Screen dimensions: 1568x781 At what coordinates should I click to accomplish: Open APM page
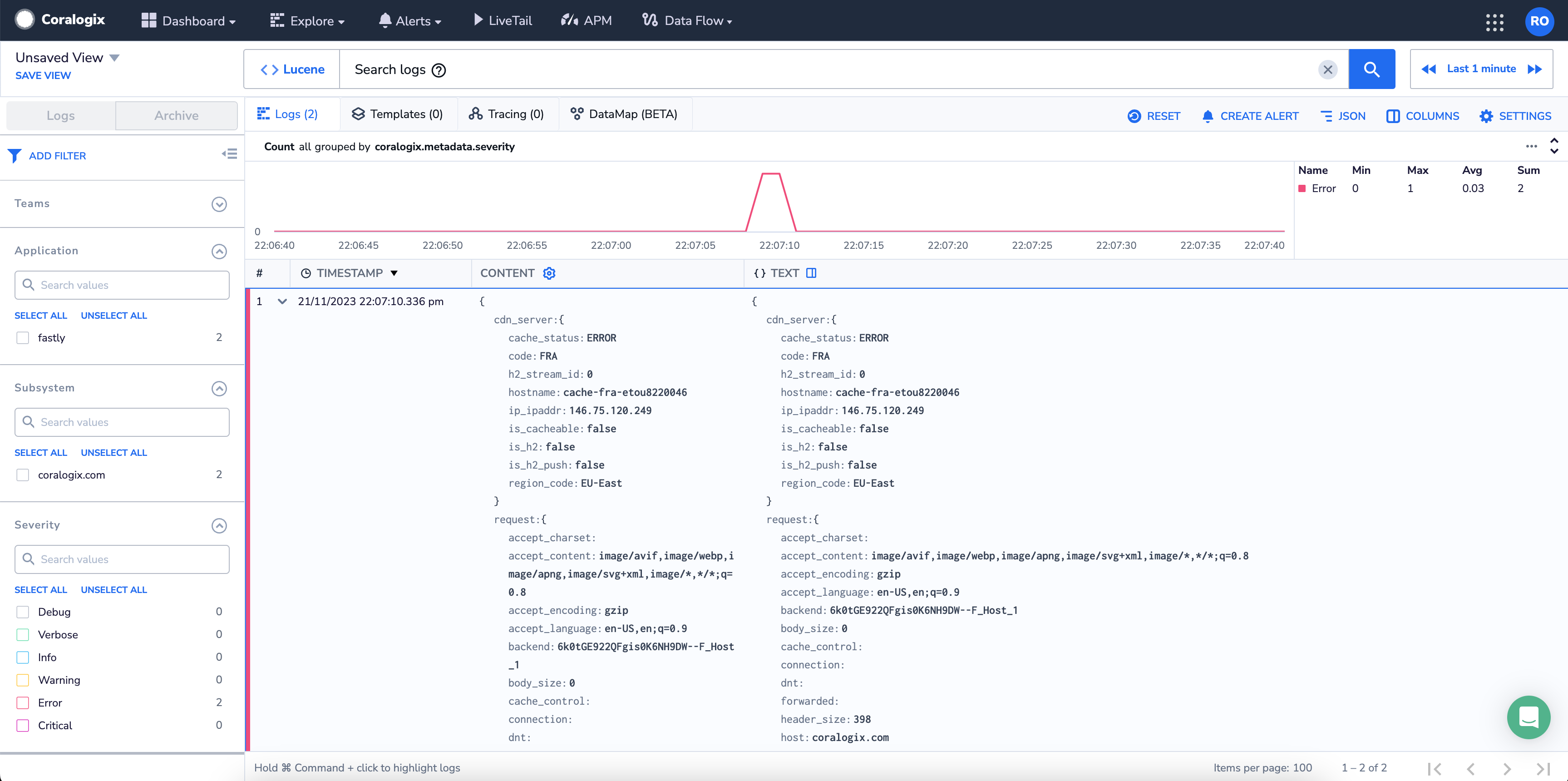click(586, 21)
